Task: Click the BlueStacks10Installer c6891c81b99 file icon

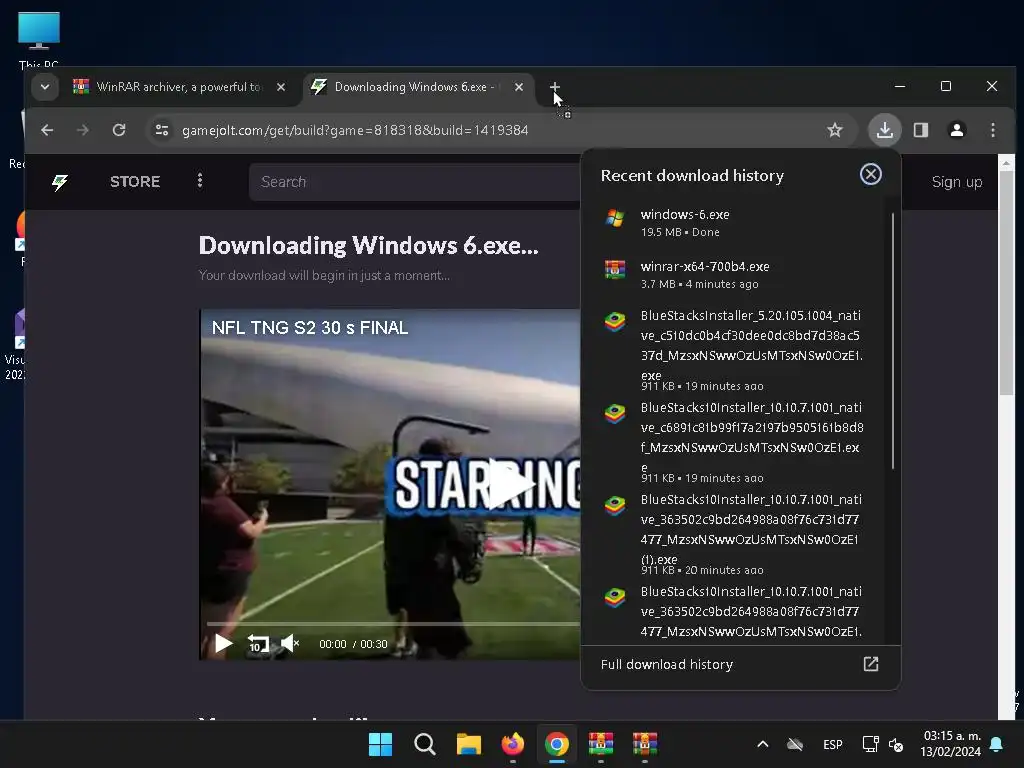Action: 615,413
